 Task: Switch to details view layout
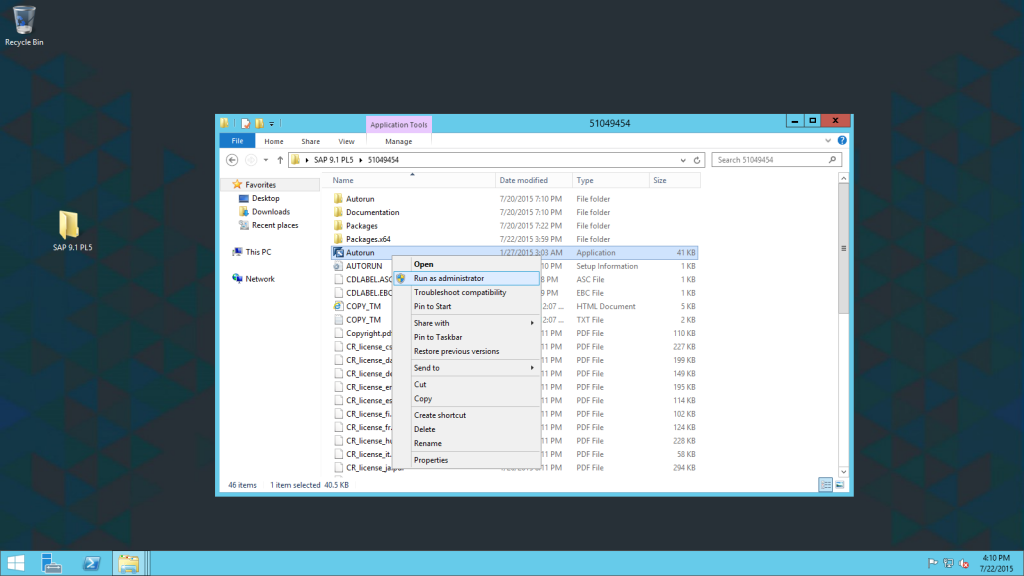coord(825,485)
